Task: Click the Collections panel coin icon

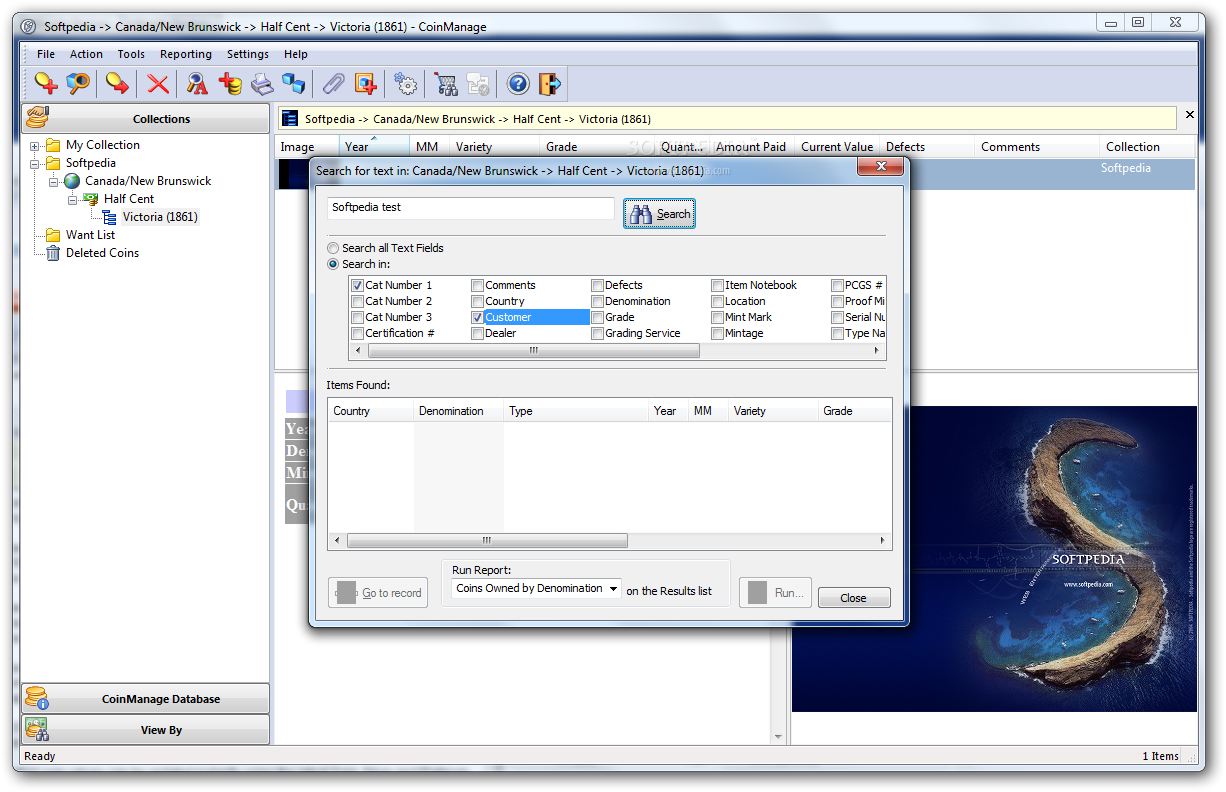Action: pyautogui.click(x=38, y=118)
